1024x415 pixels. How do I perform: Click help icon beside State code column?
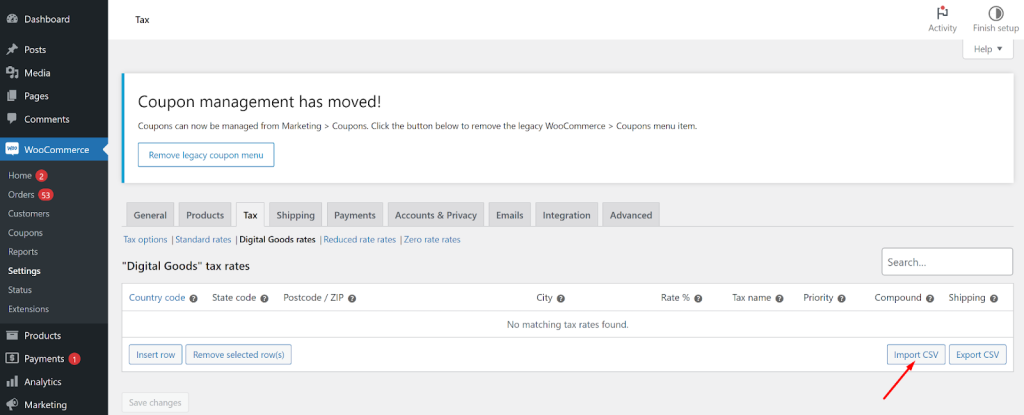pos(264,298)
